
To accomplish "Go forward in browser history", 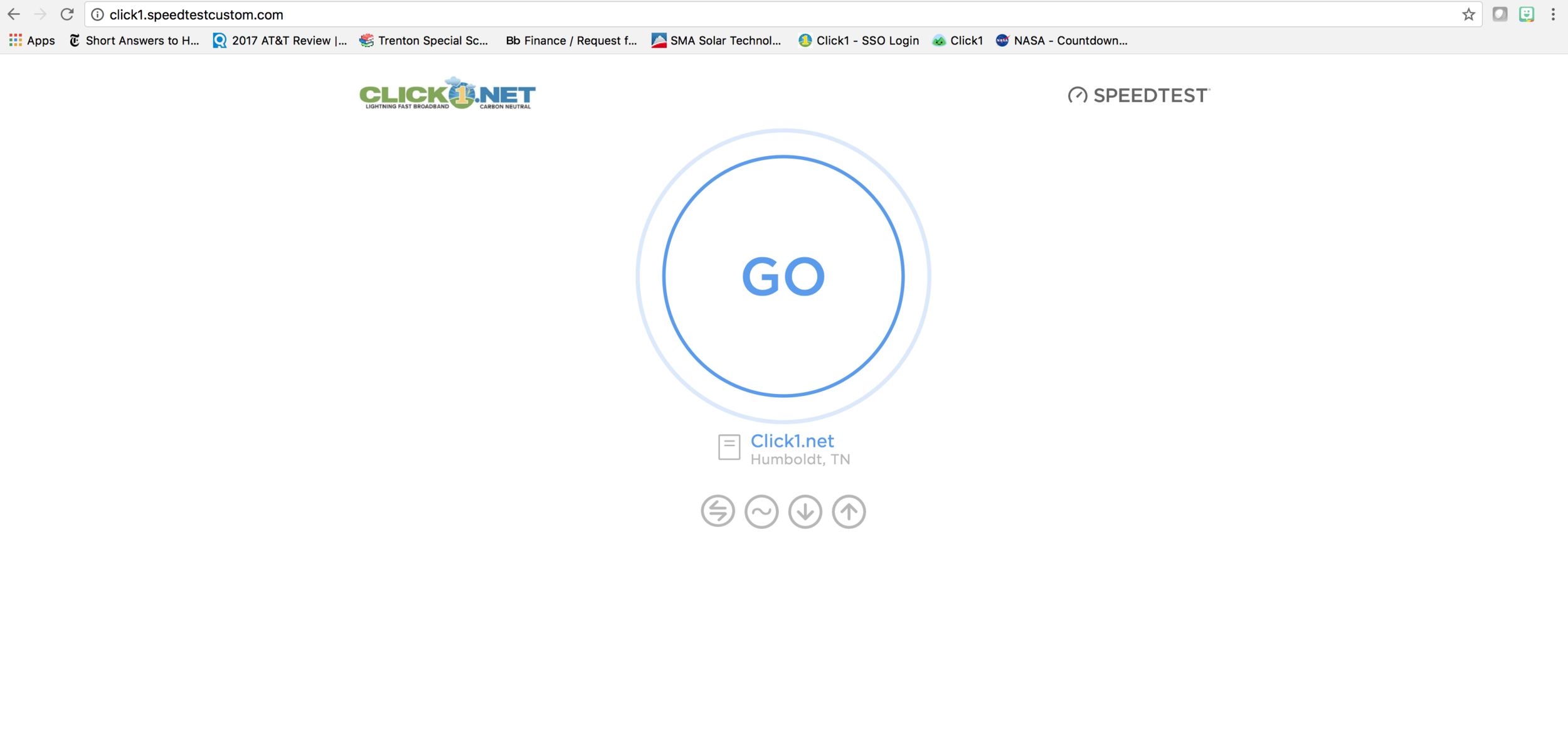I will point(40,14).
